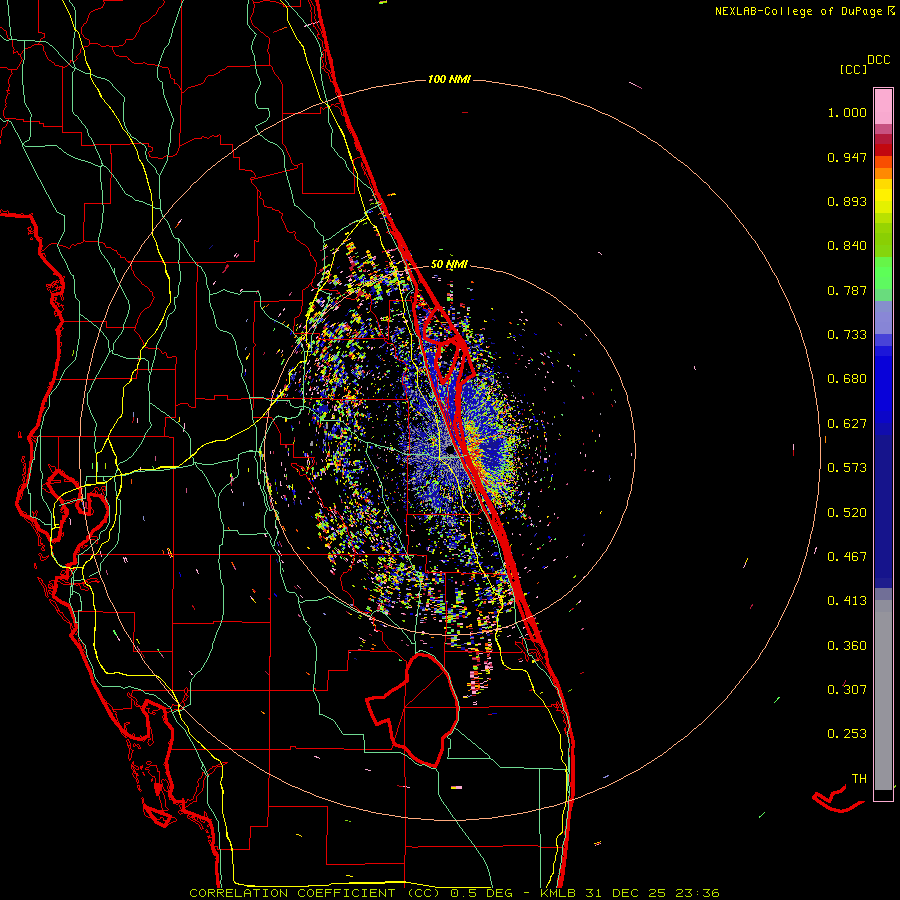Click the 0.307 scale label
This screenshot has height=900, width=900.
tap(847, 690)
